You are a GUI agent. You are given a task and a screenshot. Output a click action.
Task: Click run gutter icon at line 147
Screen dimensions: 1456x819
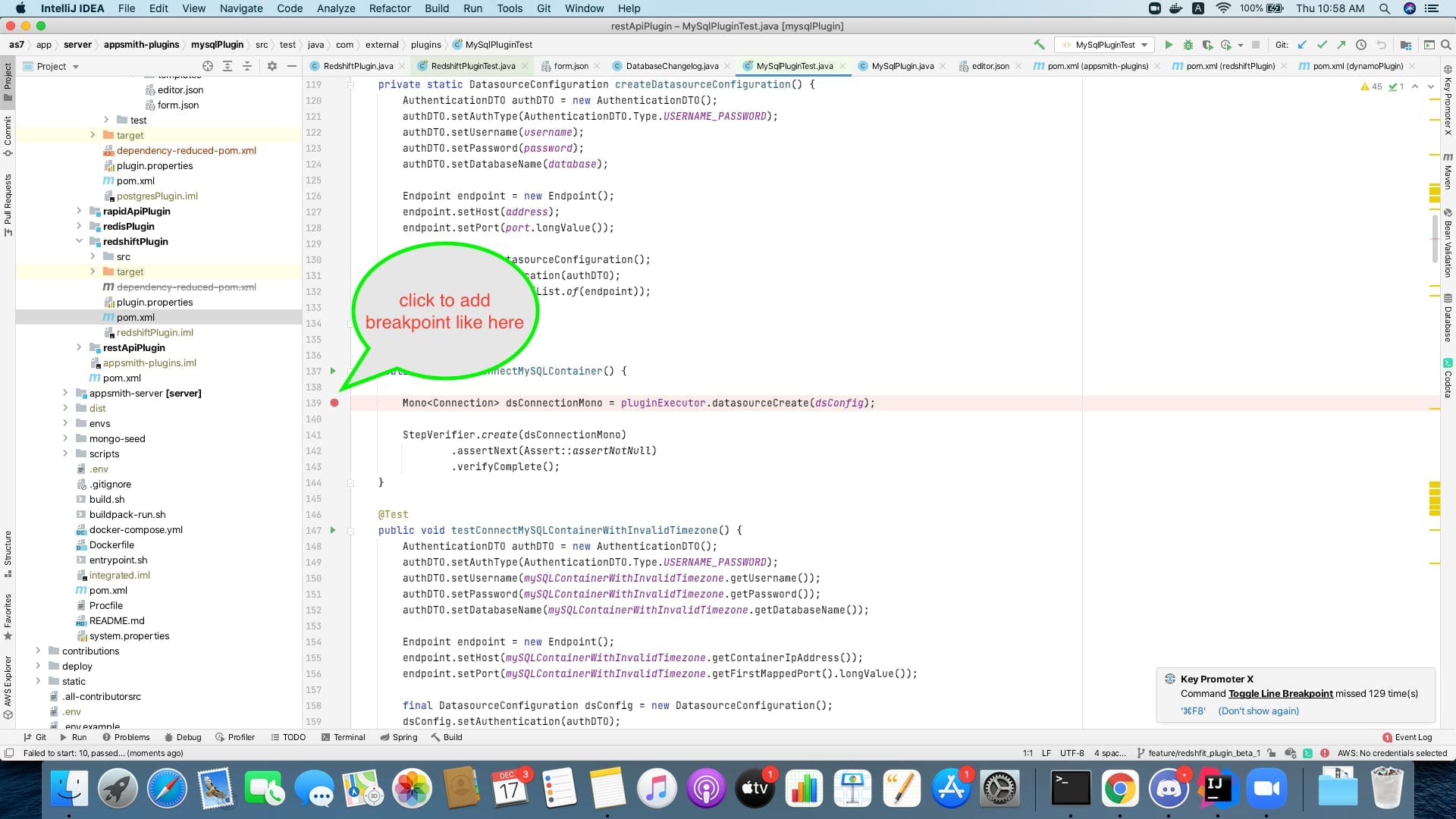[333, 530]
